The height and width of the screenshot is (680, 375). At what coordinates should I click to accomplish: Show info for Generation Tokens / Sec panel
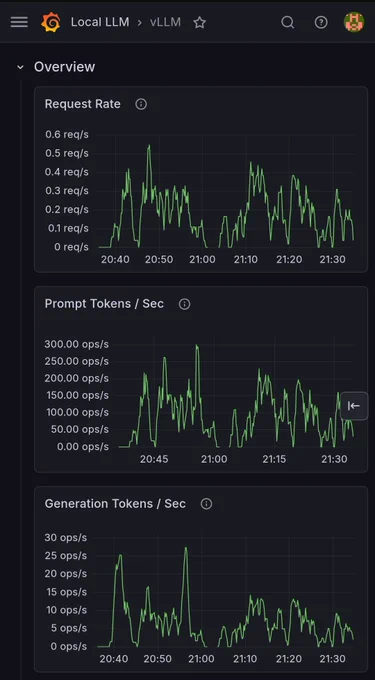[x=206, y=504]
